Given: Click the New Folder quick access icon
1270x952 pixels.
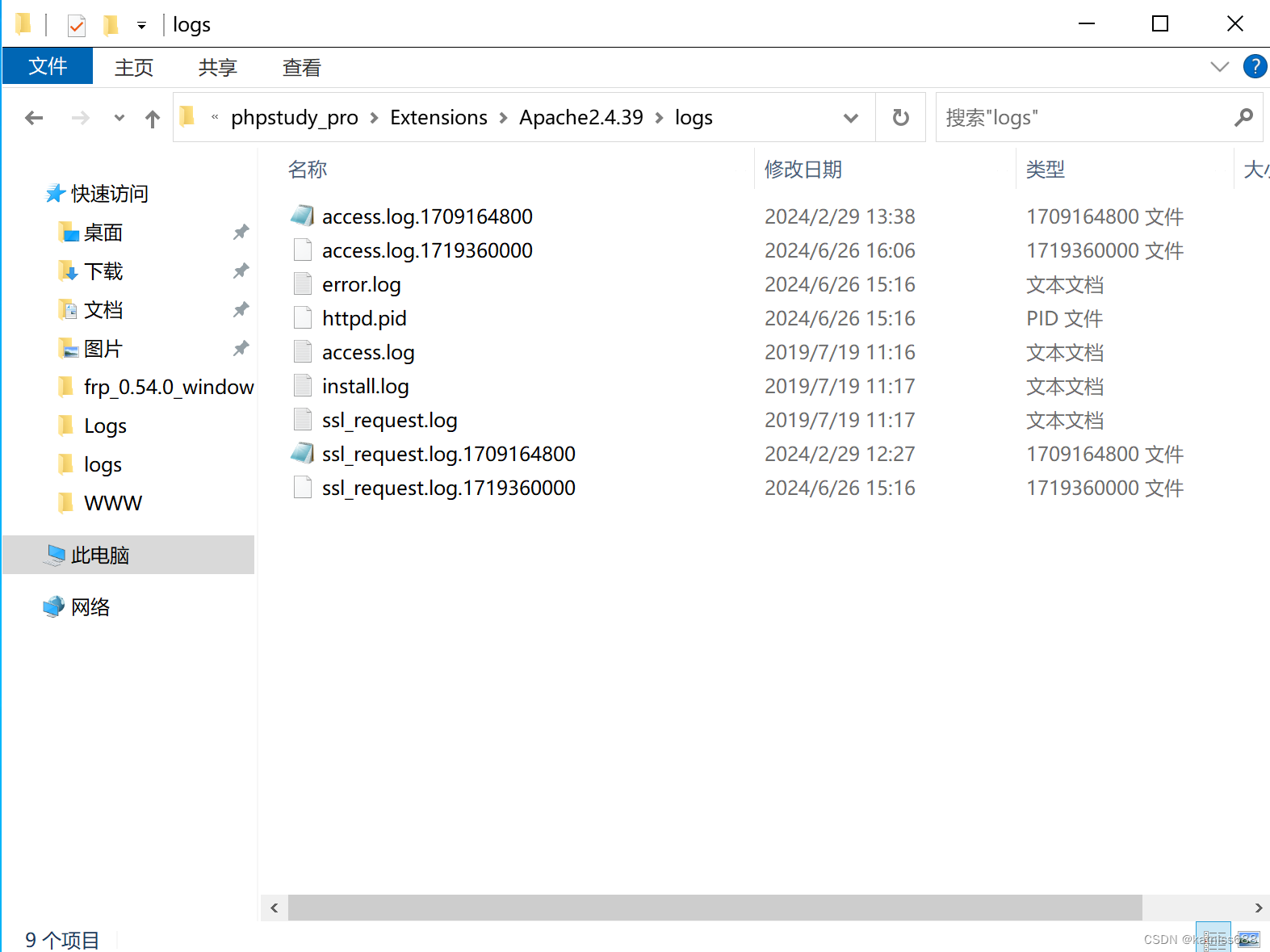Looking at the screenshot, I should pos(111,26).
